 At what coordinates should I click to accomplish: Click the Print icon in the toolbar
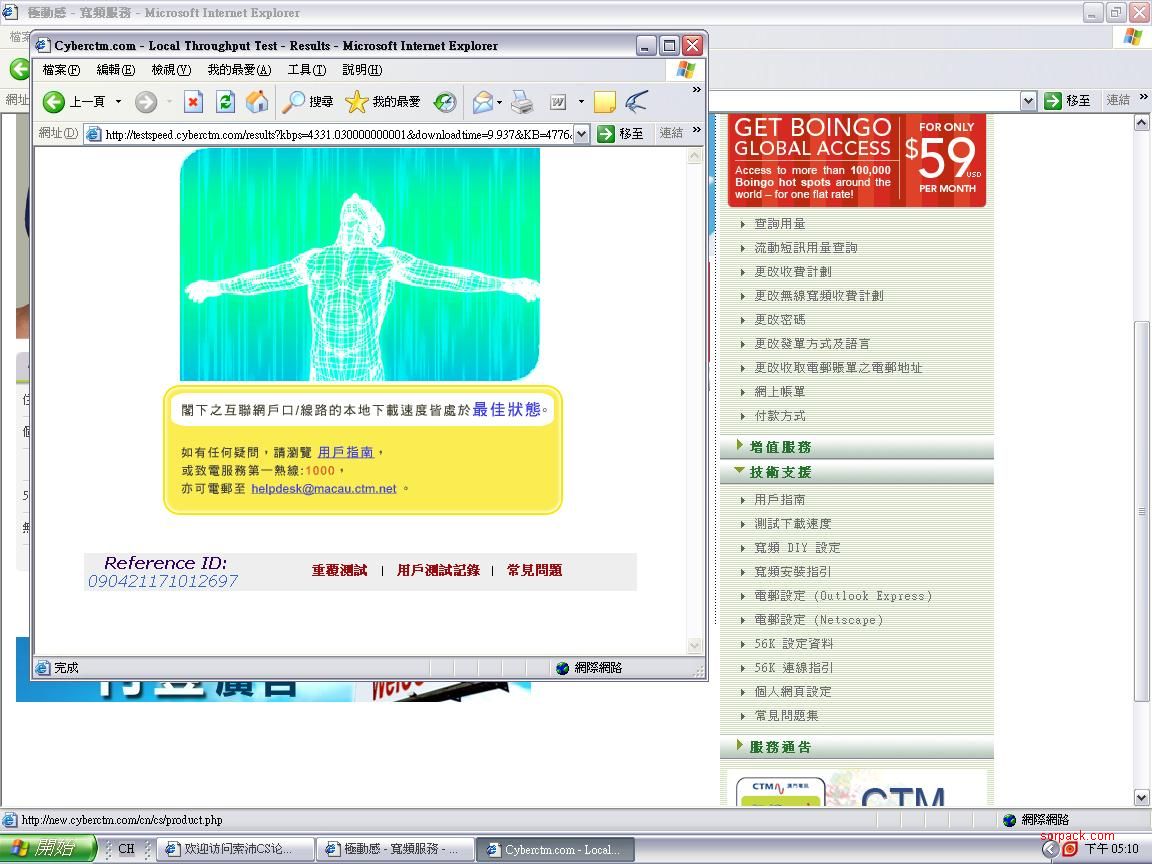click(522, 102)
